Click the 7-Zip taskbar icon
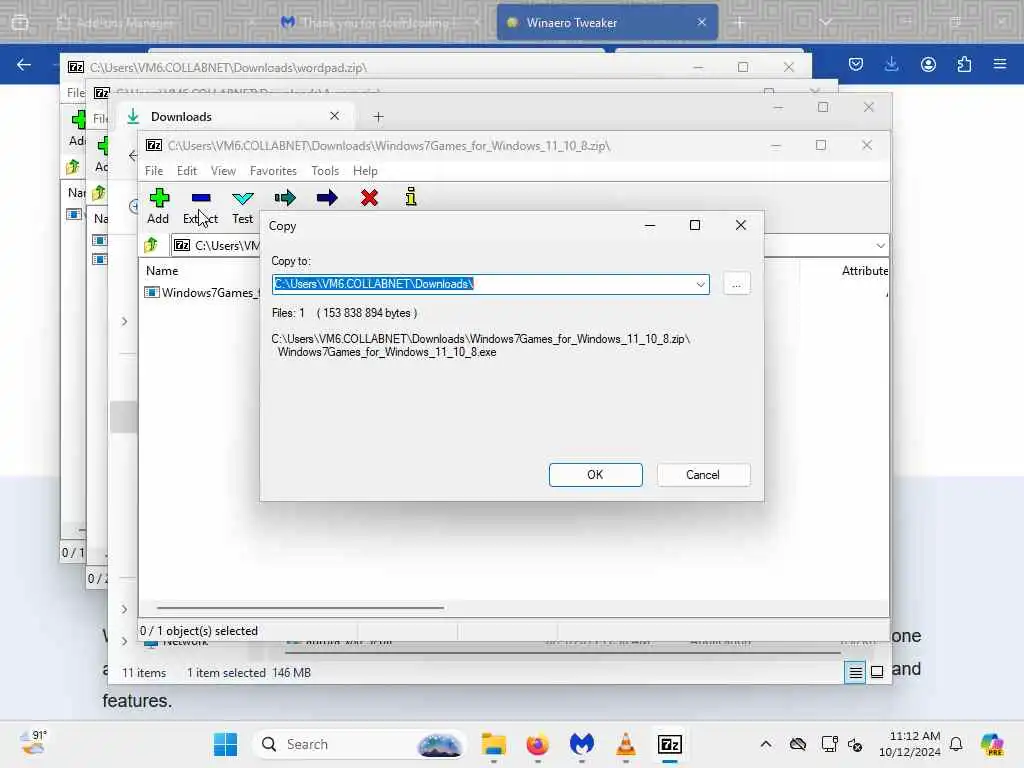The width and height of the screenshot is (1024, 768). point(669,744)
